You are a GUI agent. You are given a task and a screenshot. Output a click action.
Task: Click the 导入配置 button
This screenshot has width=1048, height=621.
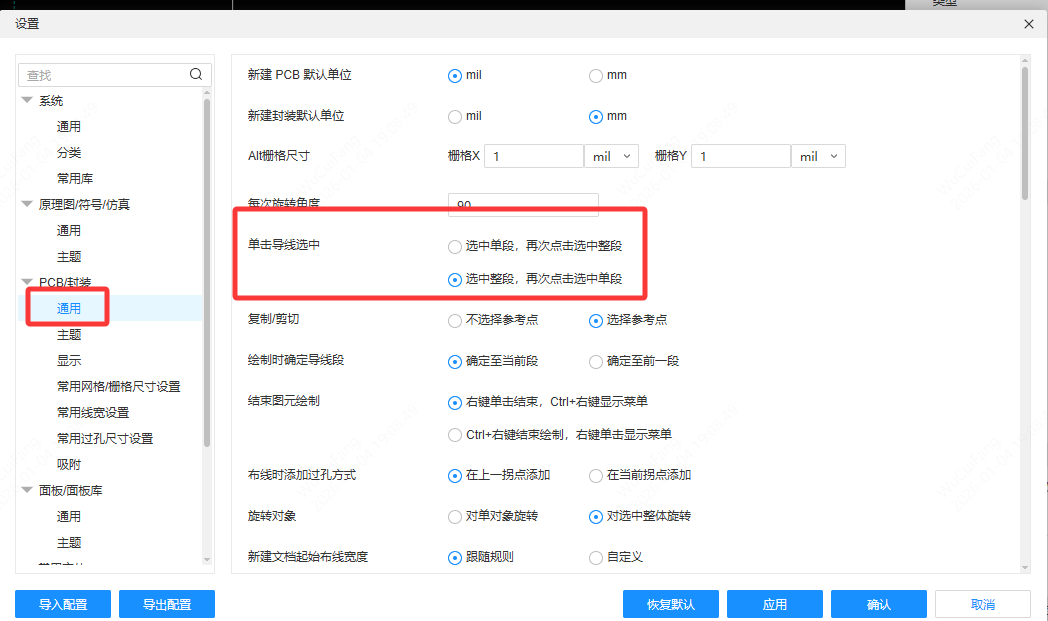point(62,603)
